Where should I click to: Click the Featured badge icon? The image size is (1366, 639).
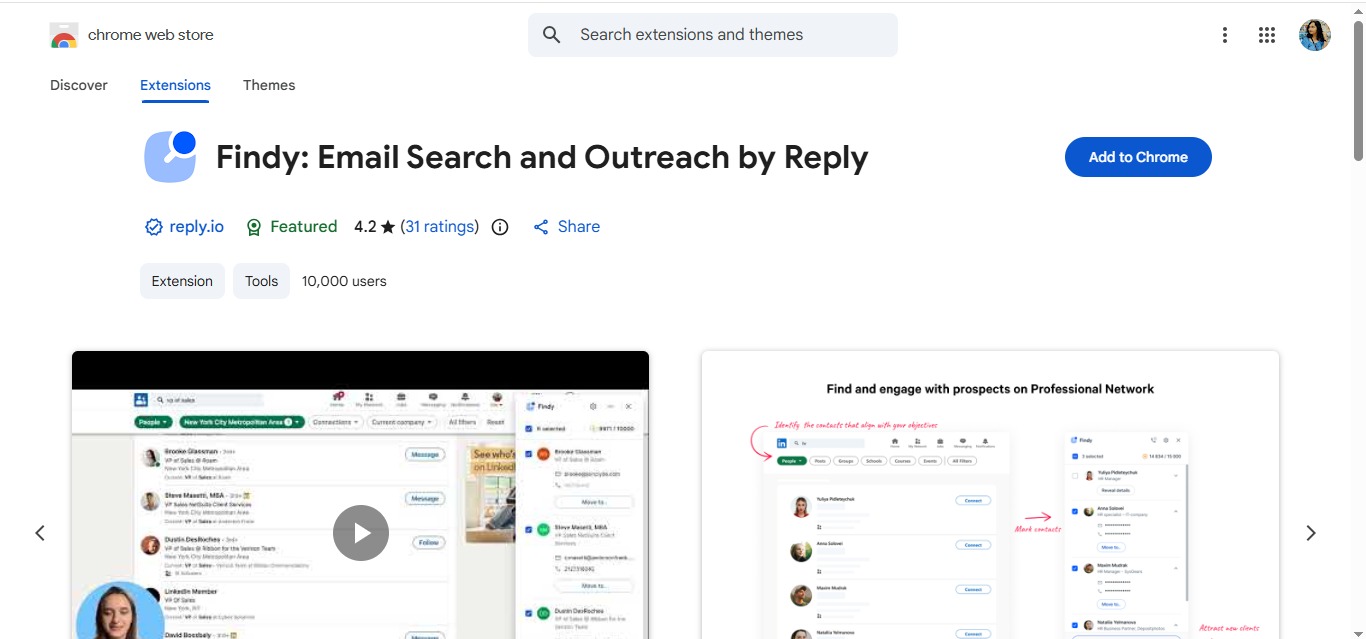click(254, 226)
